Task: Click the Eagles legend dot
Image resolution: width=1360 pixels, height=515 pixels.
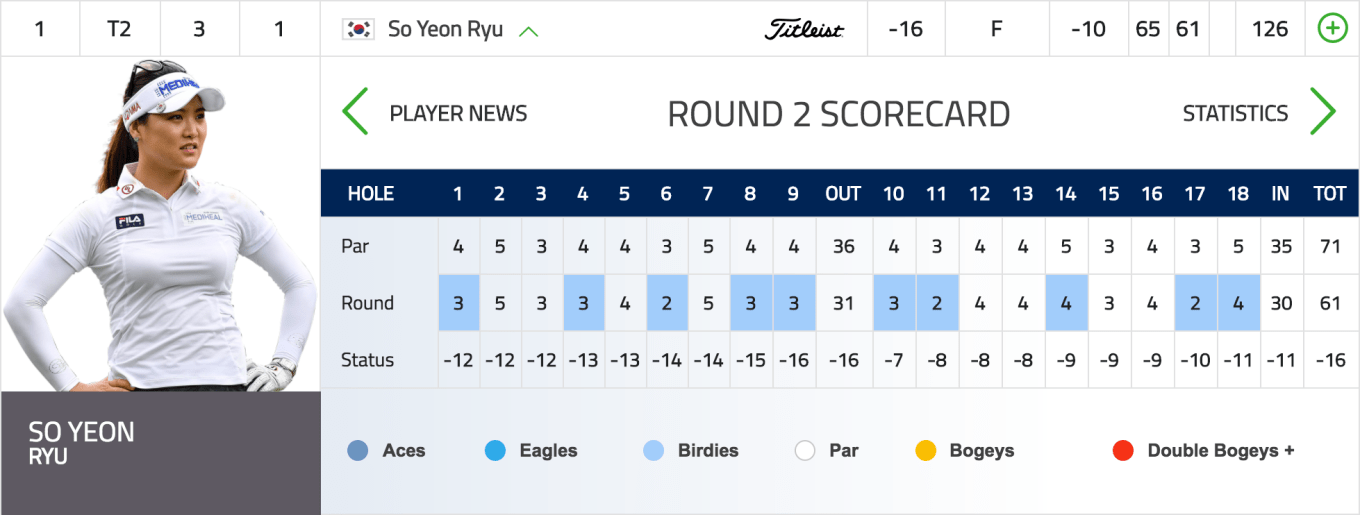Action: [x=494, y=451]
